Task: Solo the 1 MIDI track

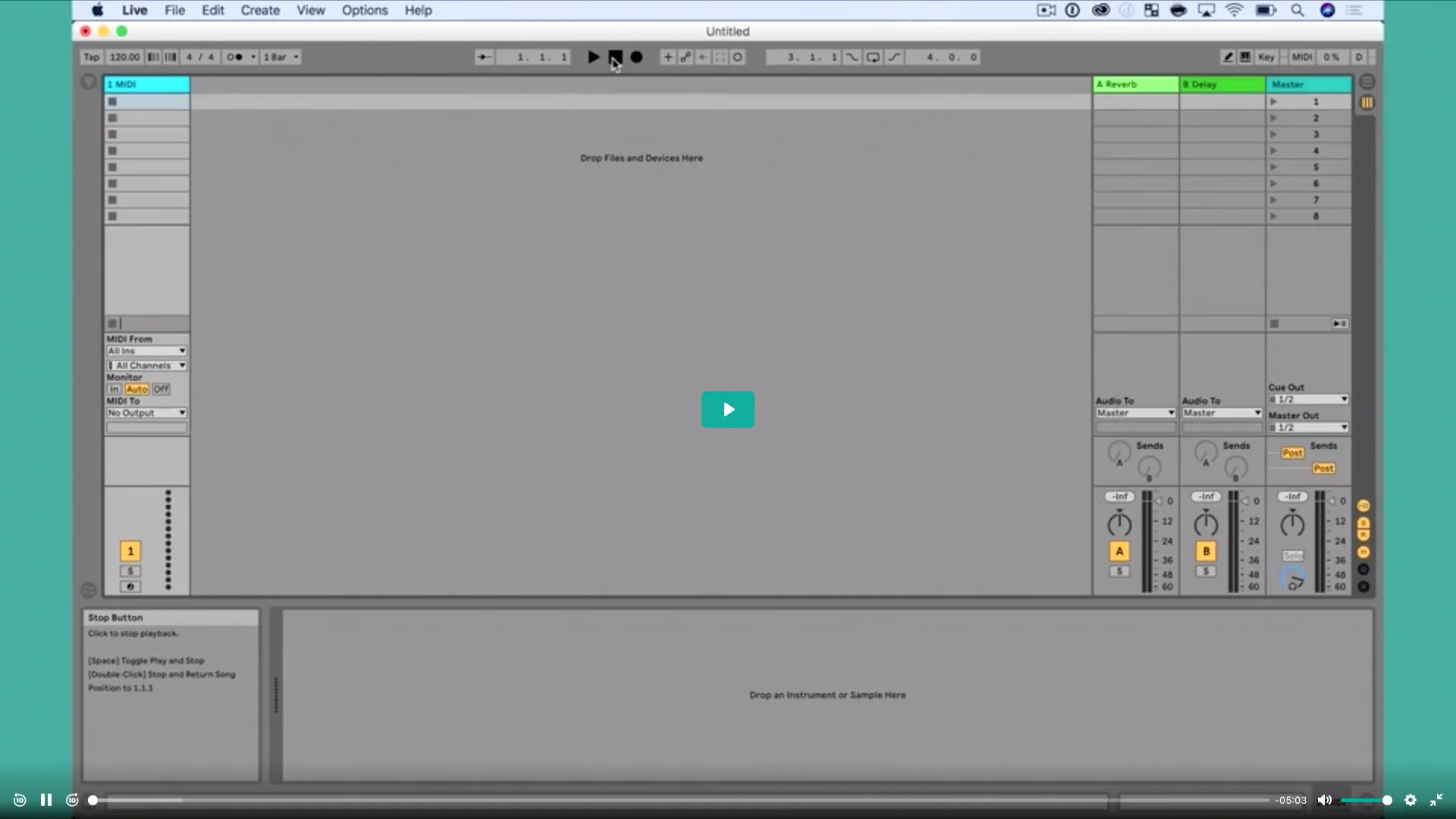Action: point(130,572)
